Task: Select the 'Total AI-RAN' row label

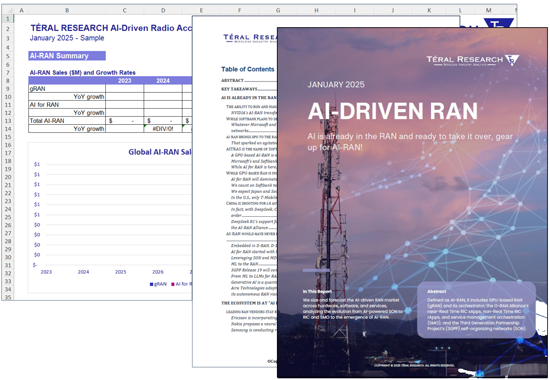Action: [x=67, y=121]
